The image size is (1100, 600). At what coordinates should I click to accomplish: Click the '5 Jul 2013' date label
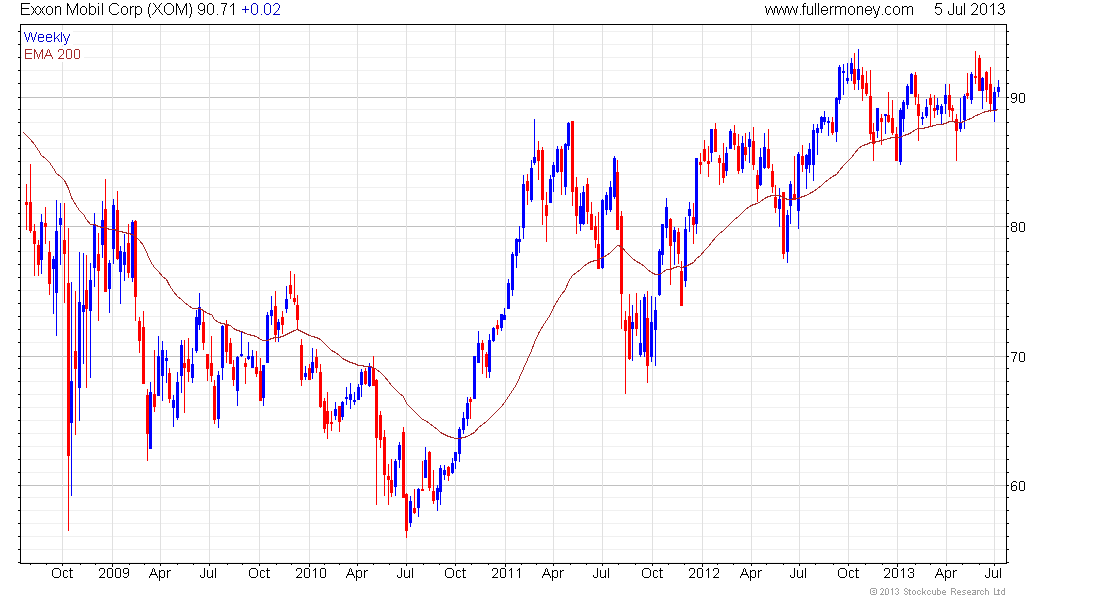[x=970, y=10]
